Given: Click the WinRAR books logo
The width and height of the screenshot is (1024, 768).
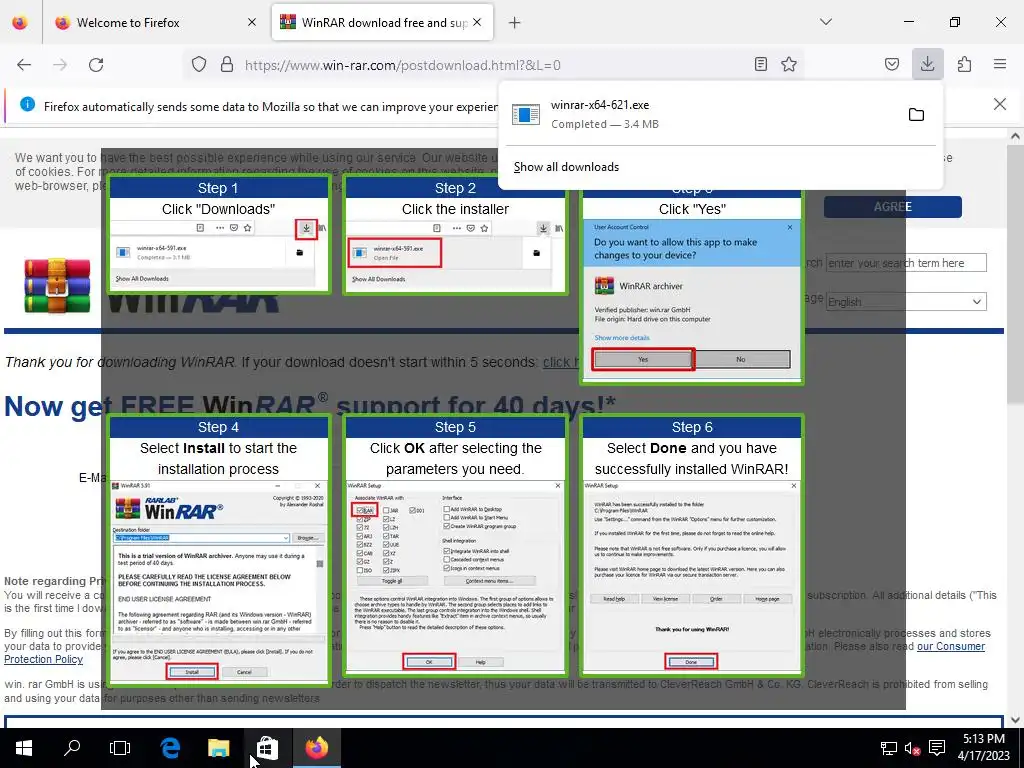Looking at the screenshot, I should (57, 286).
